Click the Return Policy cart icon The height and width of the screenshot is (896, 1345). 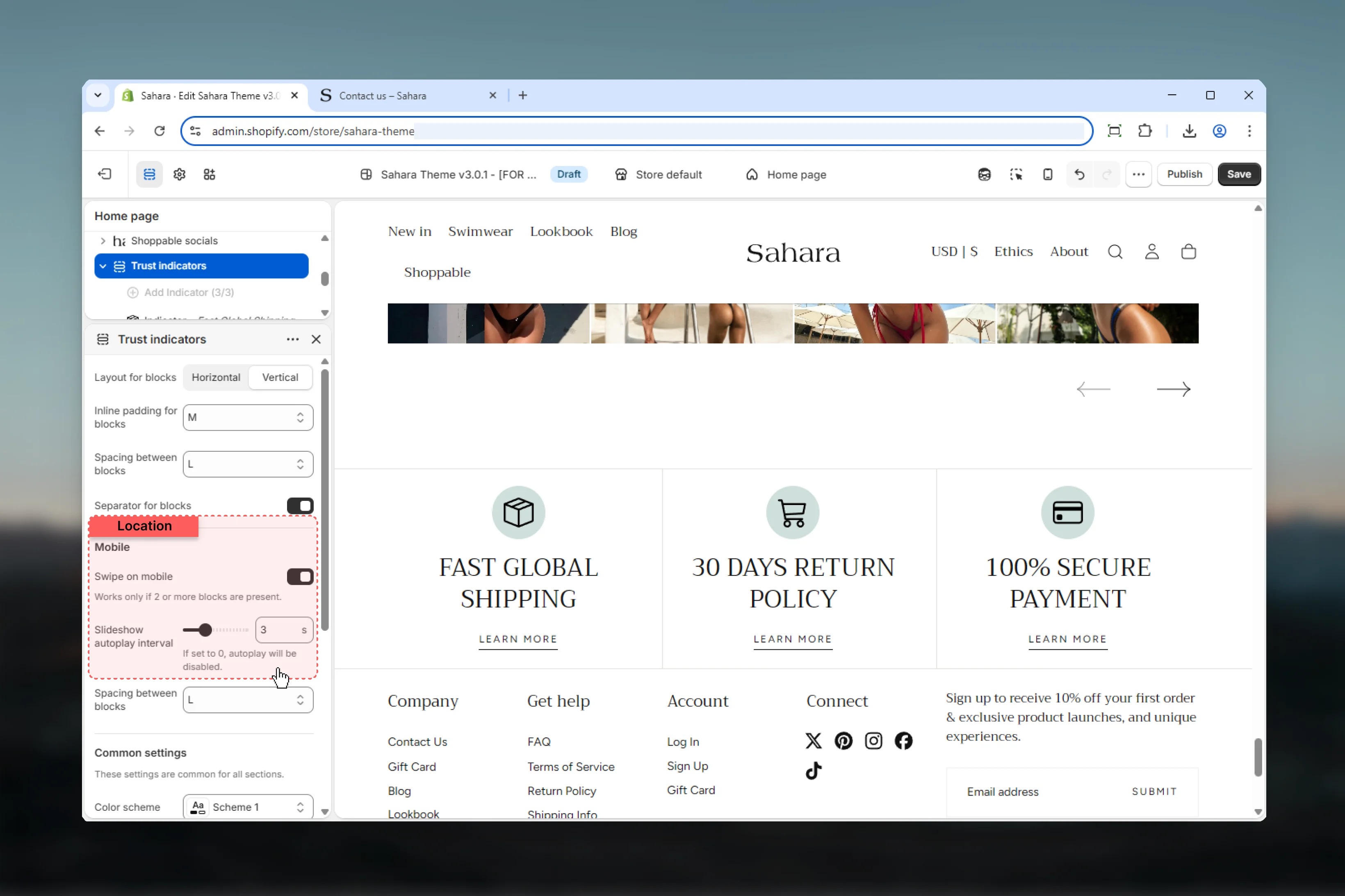[792, 513]
